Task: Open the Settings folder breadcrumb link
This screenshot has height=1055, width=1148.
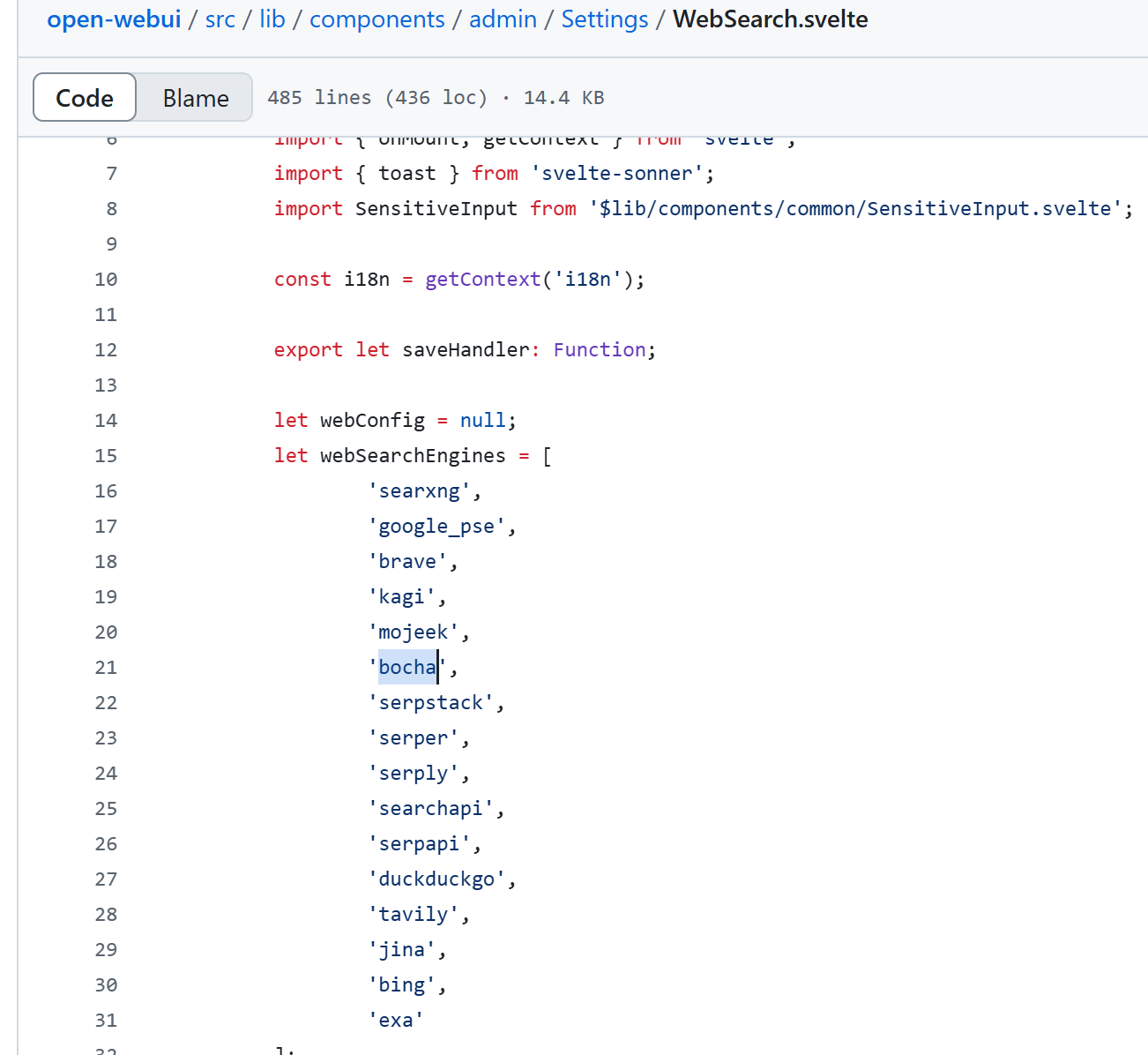Action: (x=605, y=19)
